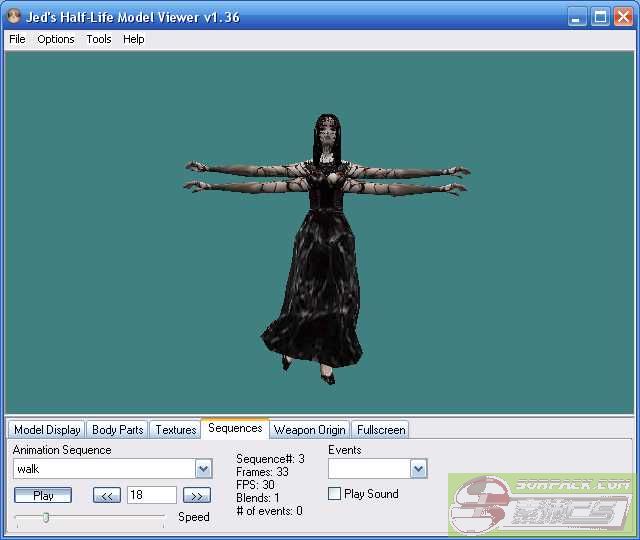Minimize the Model Viewer window

click(x=577, y=17)
